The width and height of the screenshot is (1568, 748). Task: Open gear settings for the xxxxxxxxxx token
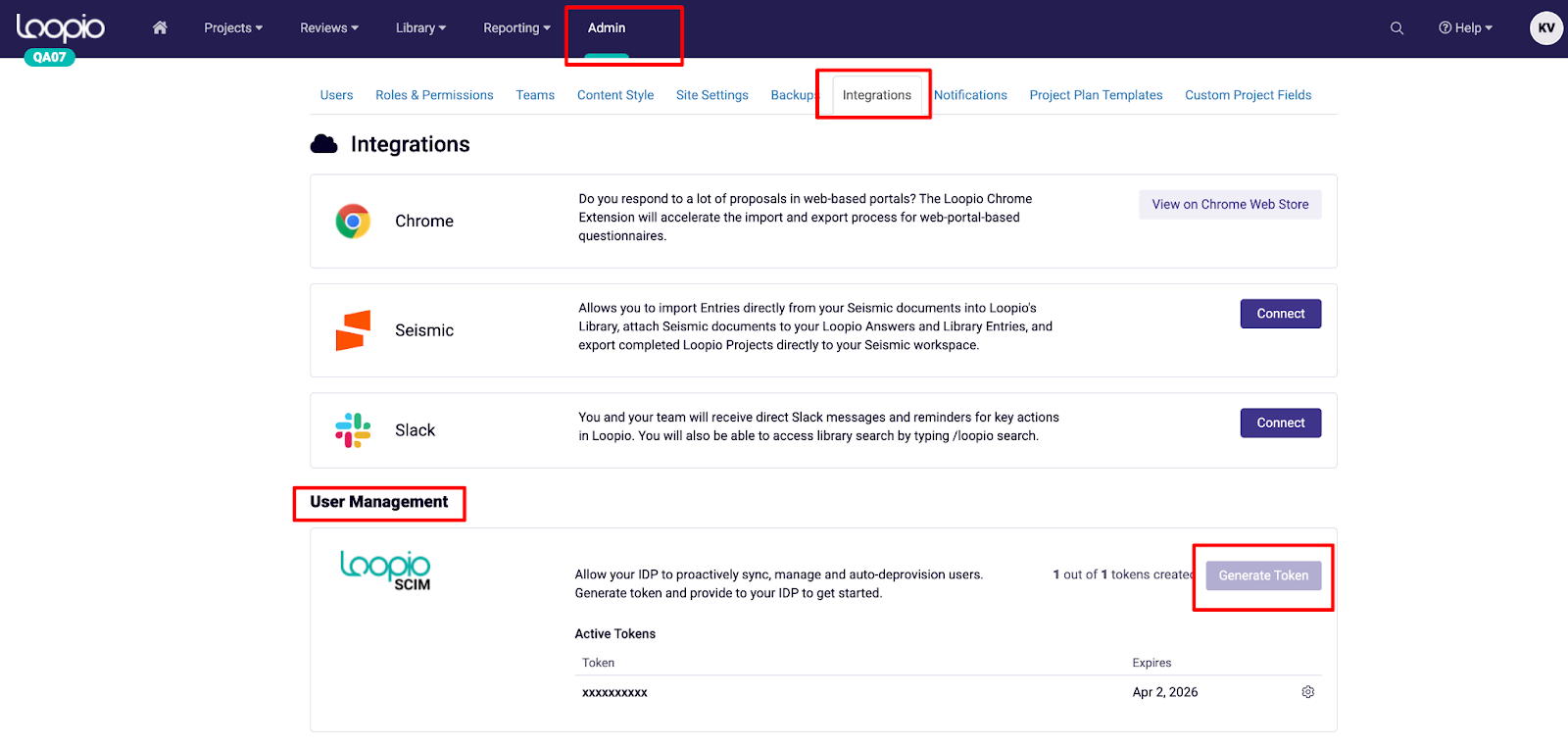coord(1307,692)
